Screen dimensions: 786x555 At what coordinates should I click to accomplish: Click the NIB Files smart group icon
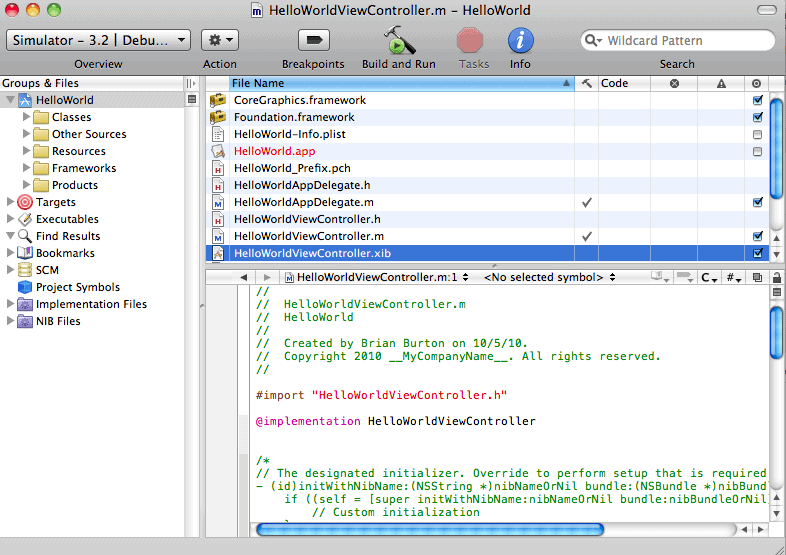pos(25,321)
